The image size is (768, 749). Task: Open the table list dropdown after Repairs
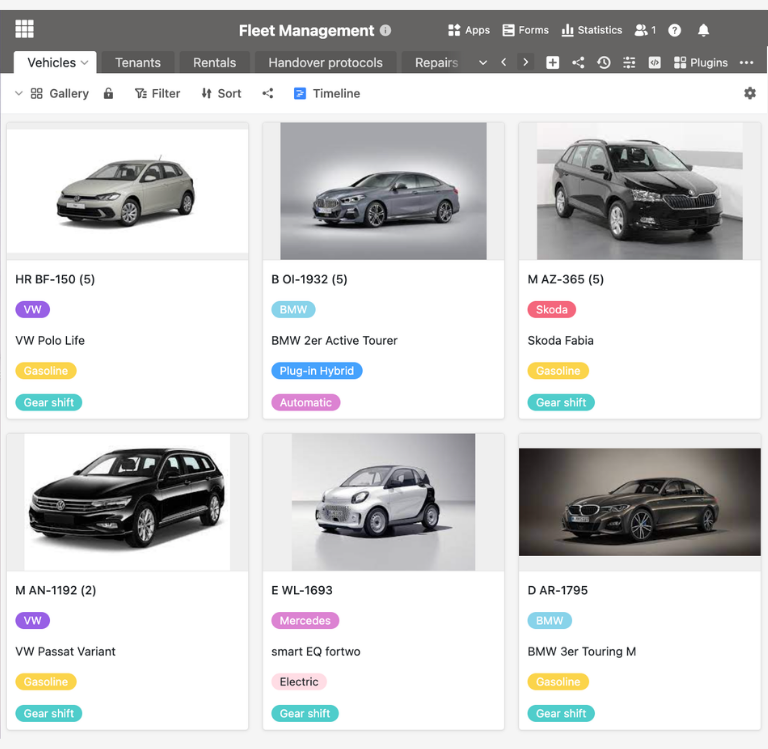tap(483, 62)
